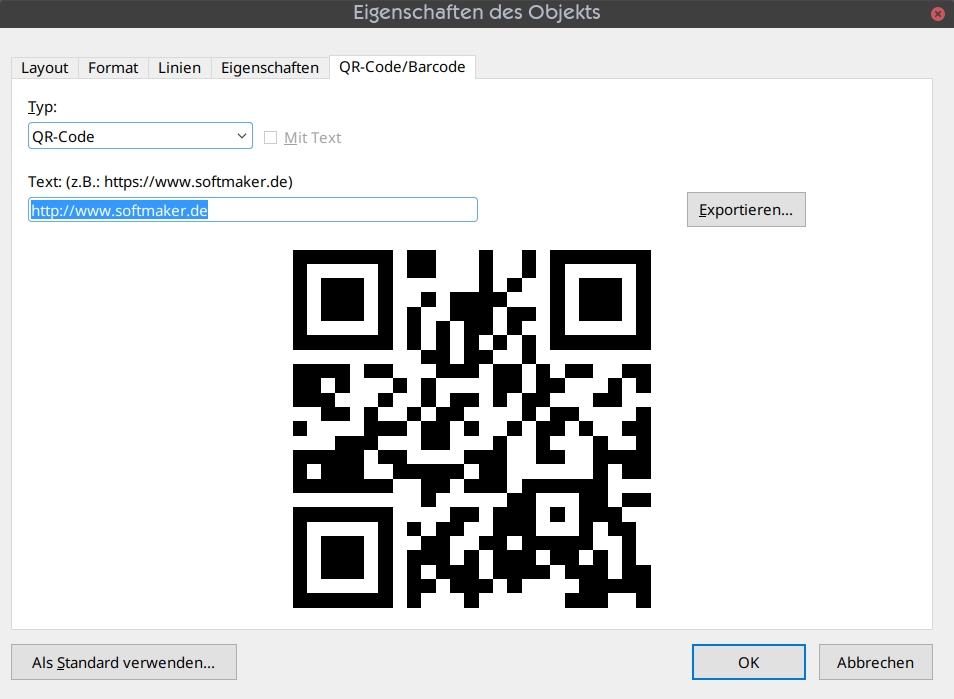Click the 'Text: (z.B.: https://www.softmaker.de)' label
Image resolution: width=954 pixels, height=699 pixels.
161,182
